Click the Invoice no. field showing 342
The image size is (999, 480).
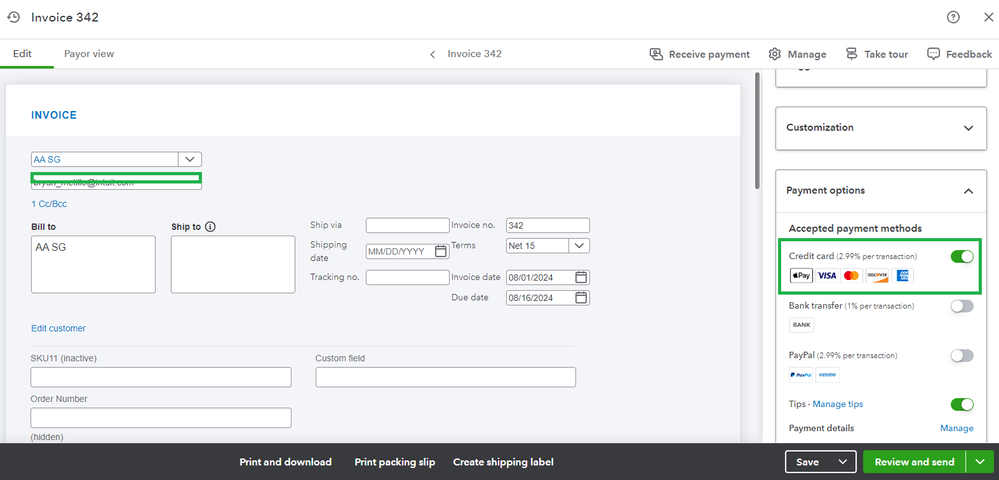(x=548, y=225)
